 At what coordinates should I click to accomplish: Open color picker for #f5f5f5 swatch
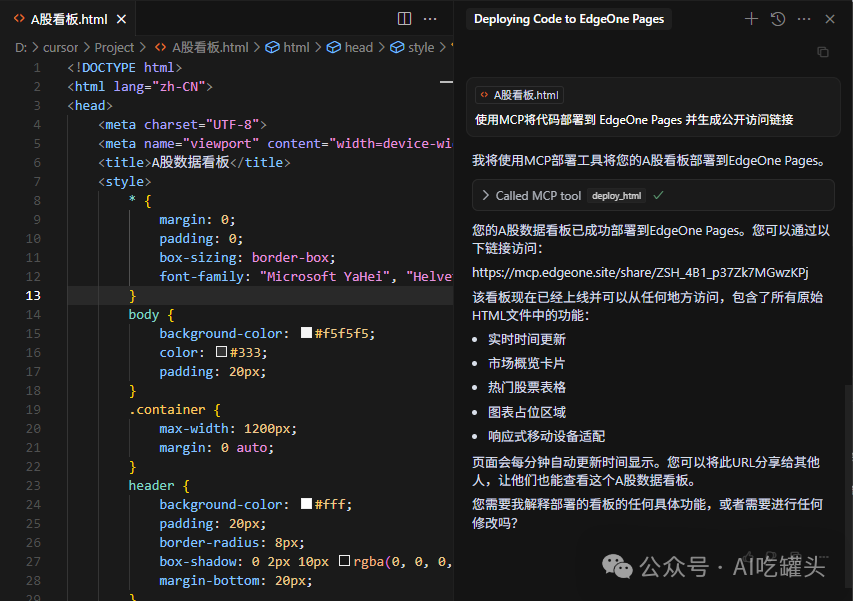pyautogui.click(x=306, y=333)
